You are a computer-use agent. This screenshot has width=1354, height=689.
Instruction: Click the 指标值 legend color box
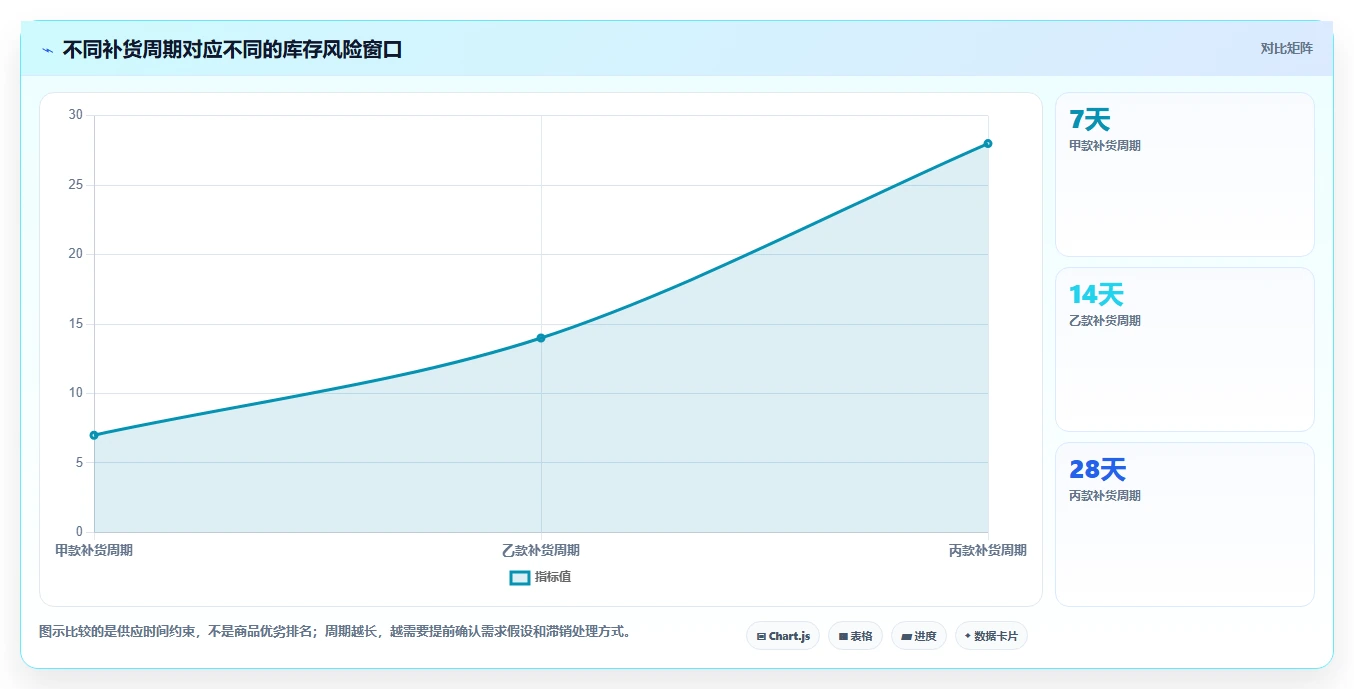520,577
